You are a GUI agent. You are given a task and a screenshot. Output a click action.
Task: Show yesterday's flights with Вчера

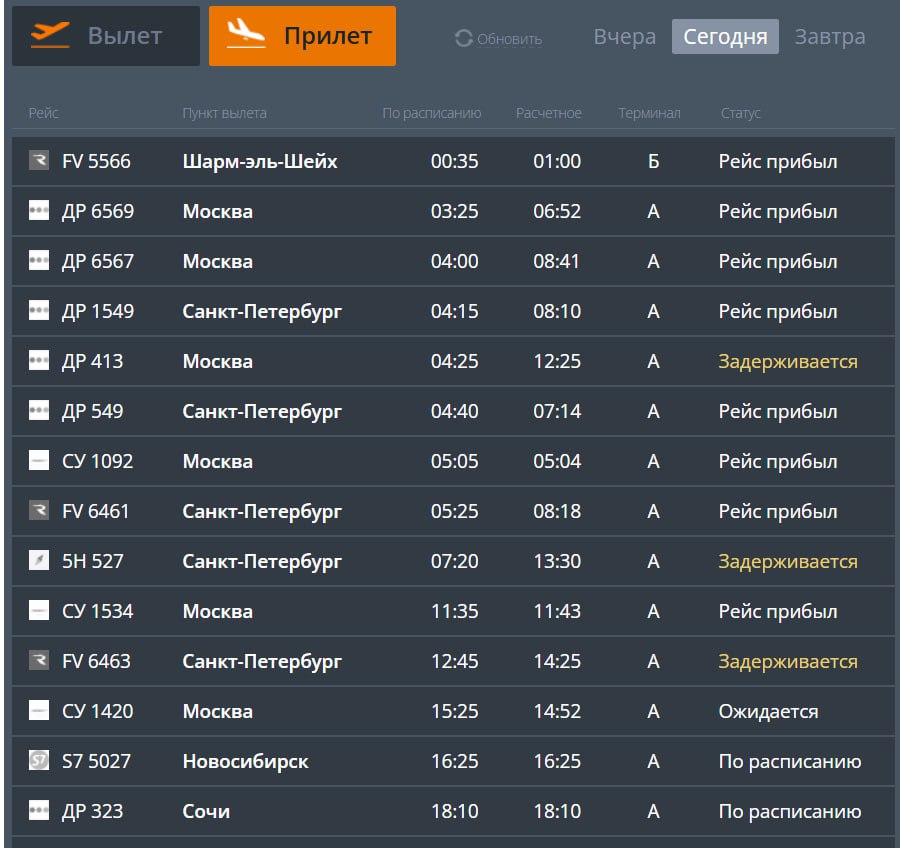(x=625, y=37)
